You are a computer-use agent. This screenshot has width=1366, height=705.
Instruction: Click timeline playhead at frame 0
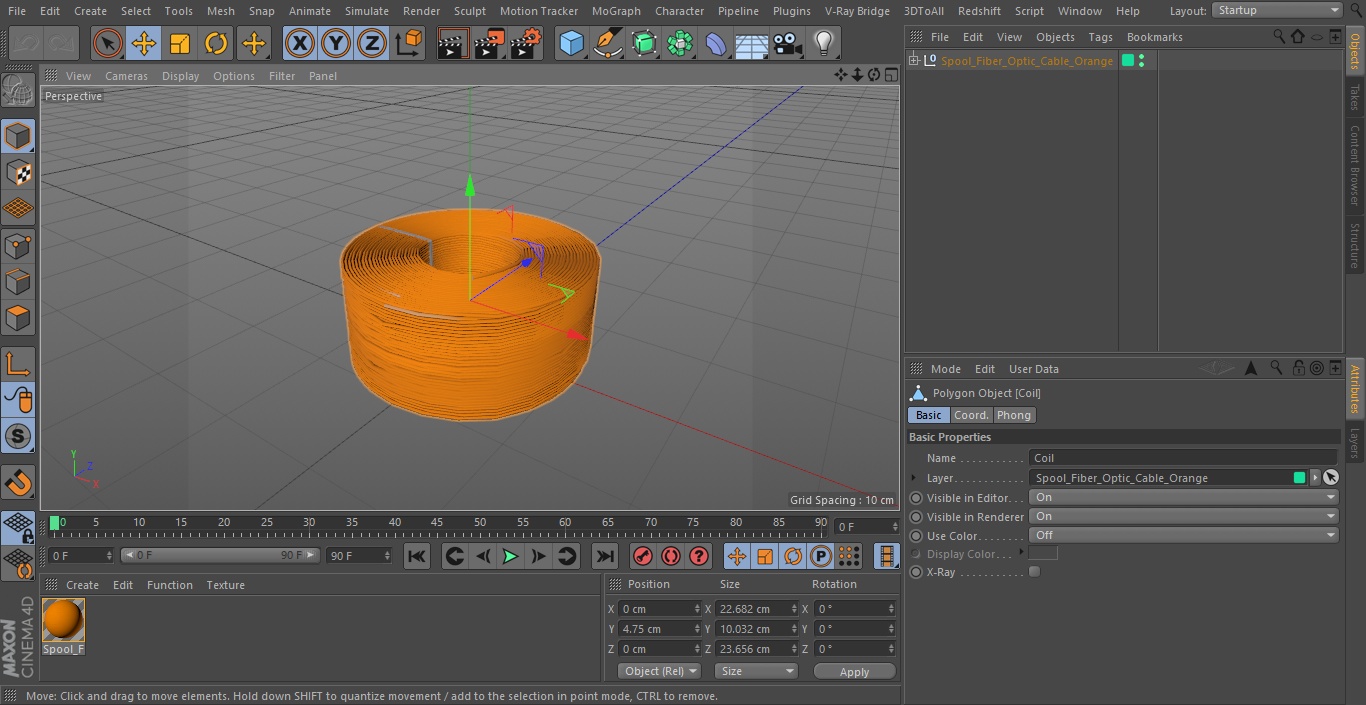55,523
